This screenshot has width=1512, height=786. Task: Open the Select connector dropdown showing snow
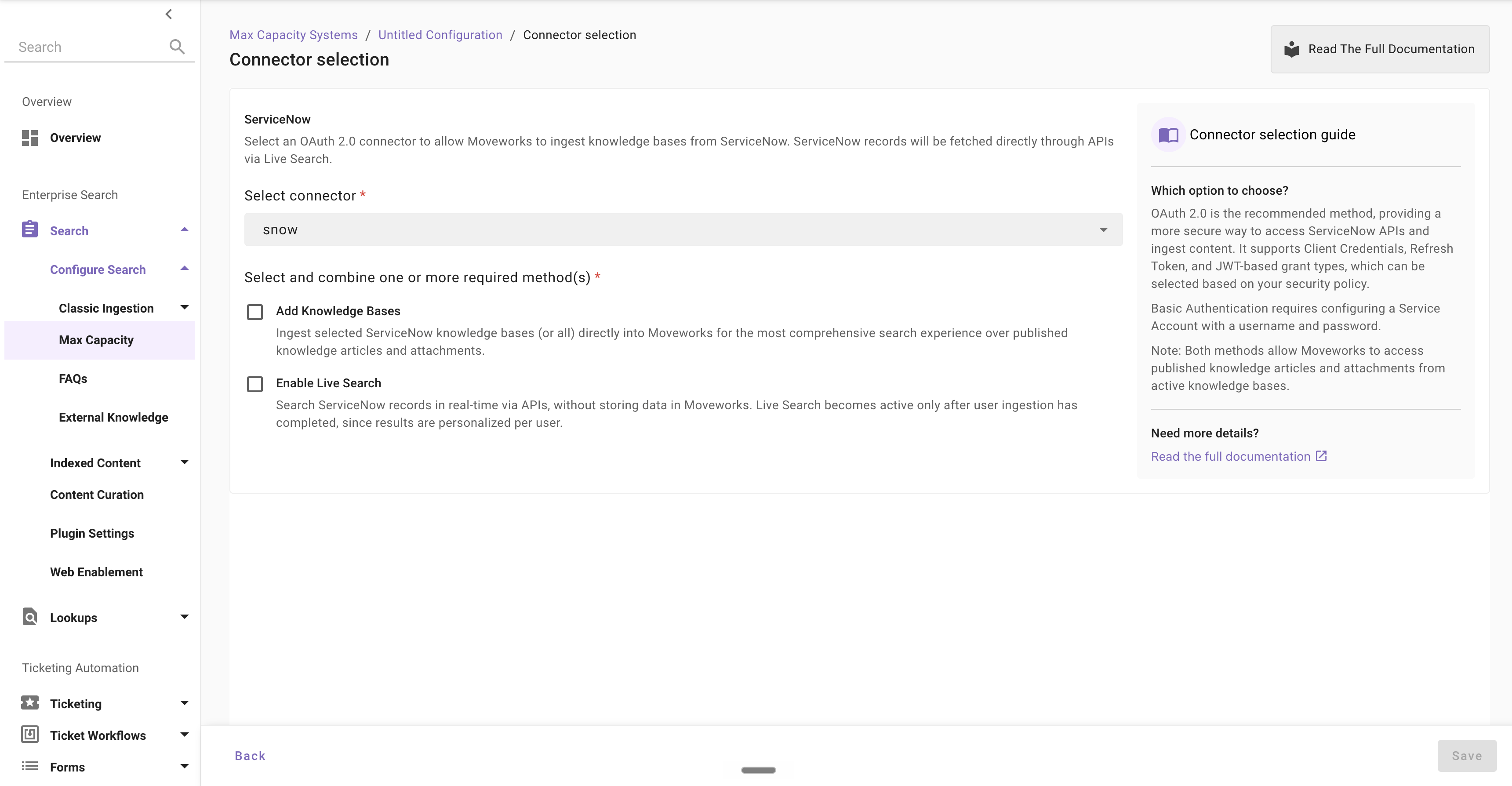click(683, 229)
